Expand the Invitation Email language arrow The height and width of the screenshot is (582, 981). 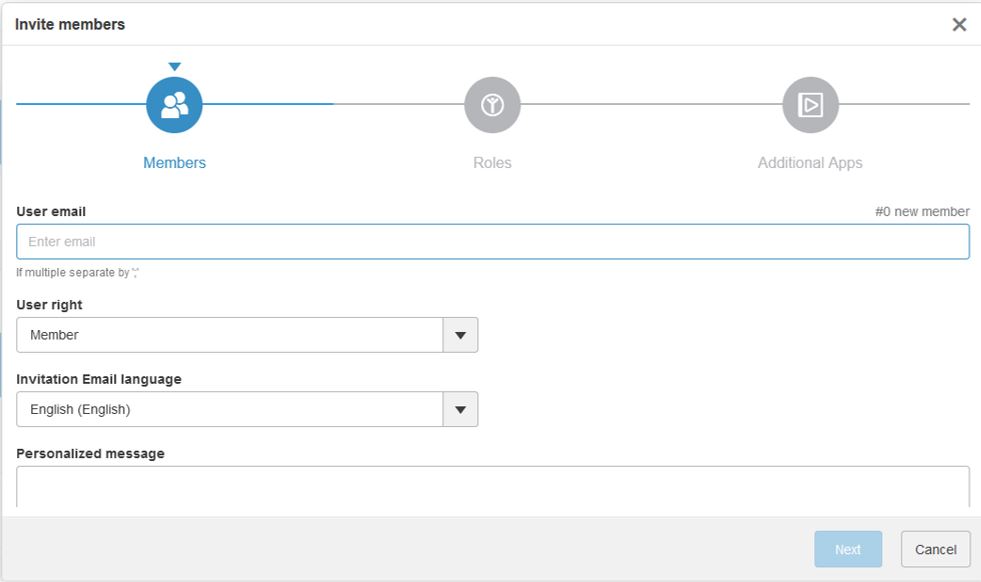[460, 409]
